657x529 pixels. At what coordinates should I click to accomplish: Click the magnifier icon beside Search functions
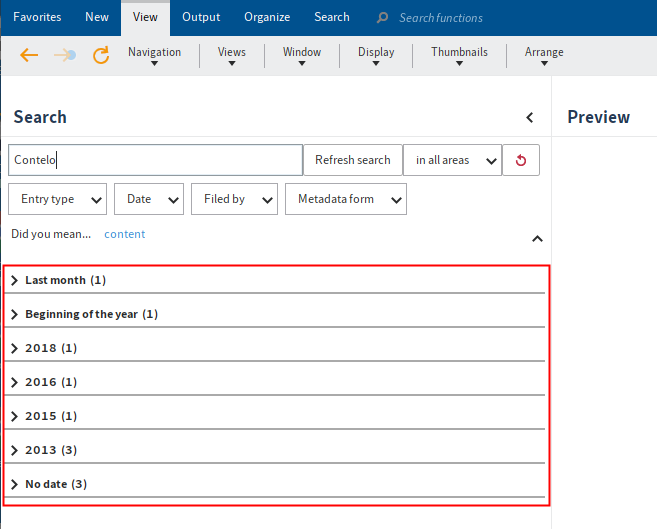point(382,18)
